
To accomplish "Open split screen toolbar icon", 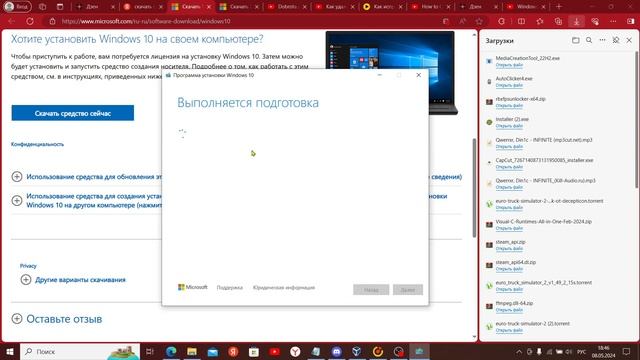I will (521, 21).
